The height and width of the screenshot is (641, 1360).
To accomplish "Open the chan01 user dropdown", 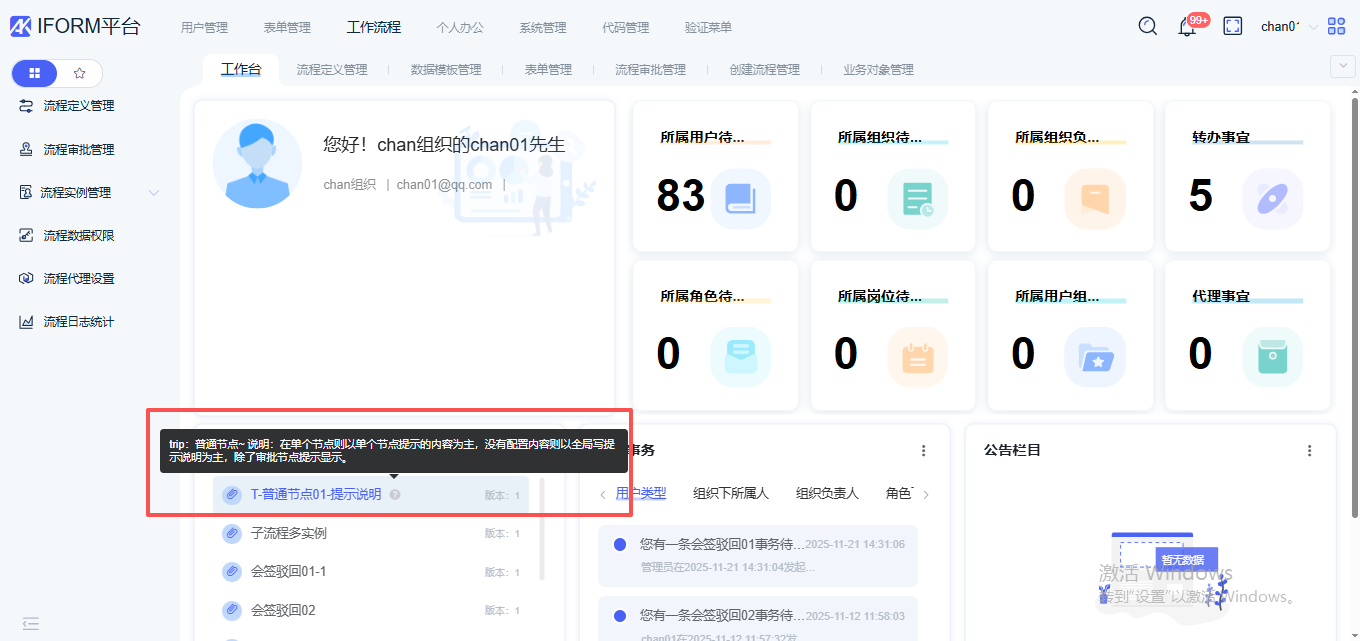I will (1288, 27).
